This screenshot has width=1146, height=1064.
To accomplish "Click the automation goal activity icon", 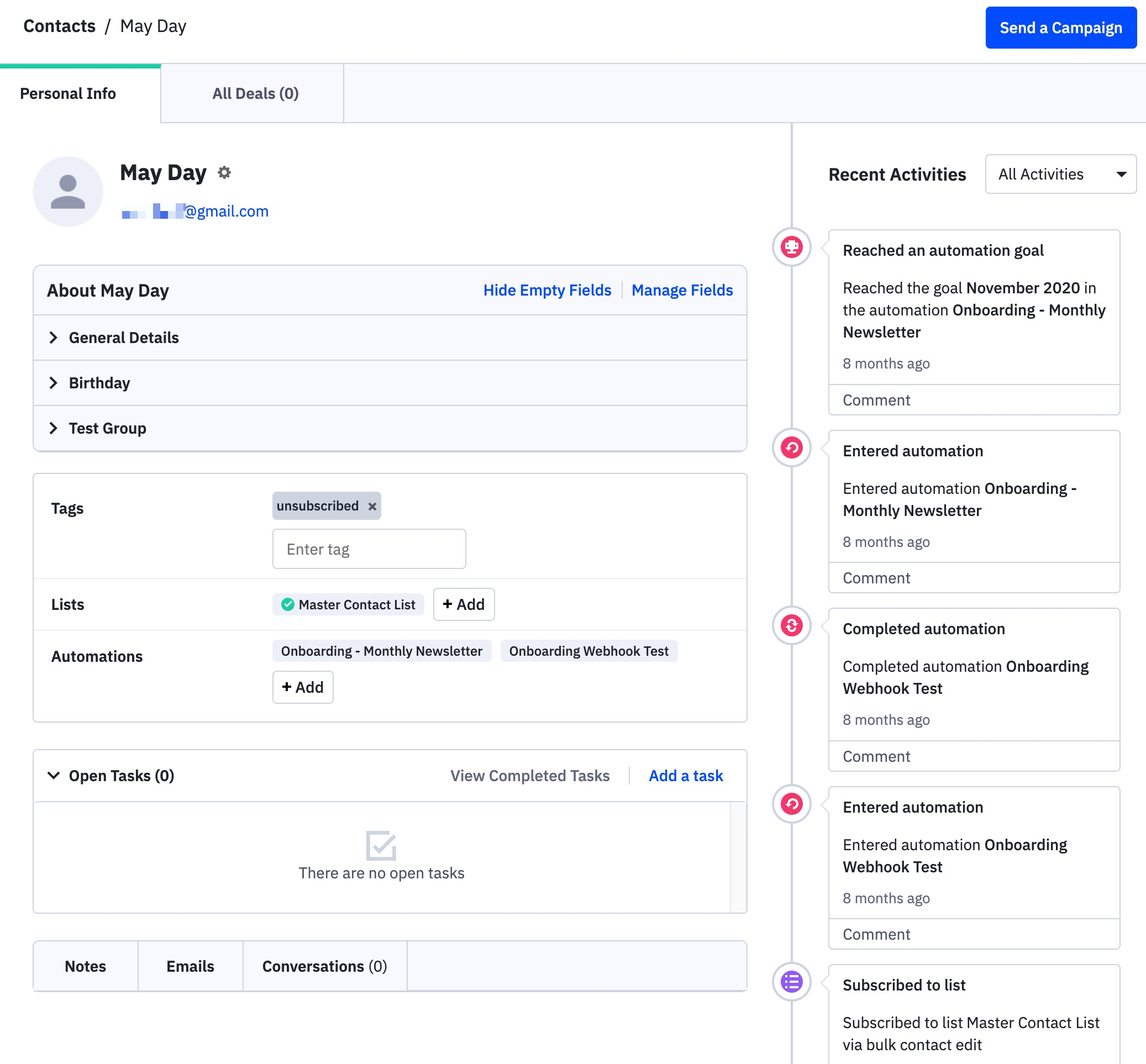I will [x=791, y=247].
